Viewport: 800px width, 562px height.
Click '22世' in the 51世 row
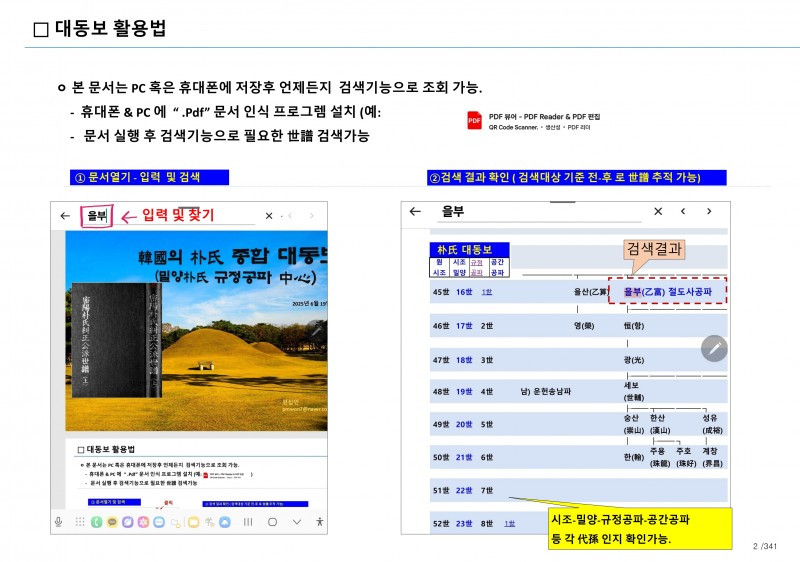[x=464, y=490]
